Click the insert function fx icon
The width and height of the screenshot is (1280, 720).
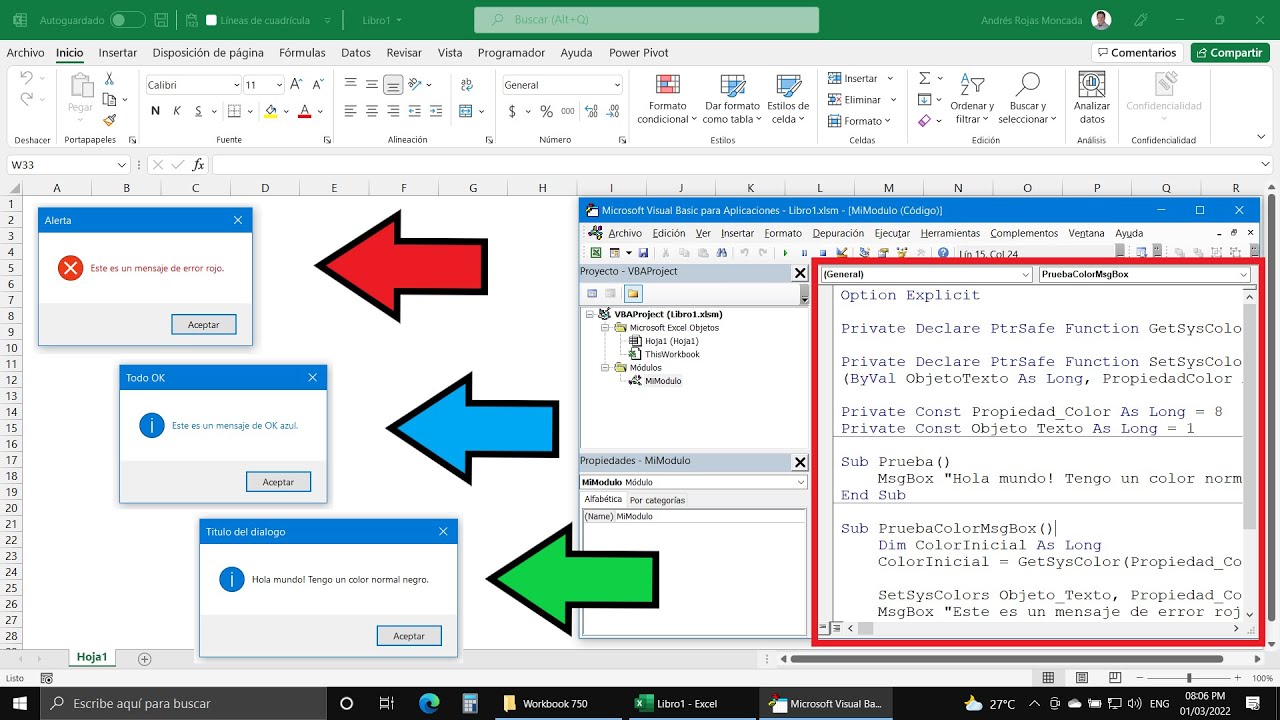[198, 165]
